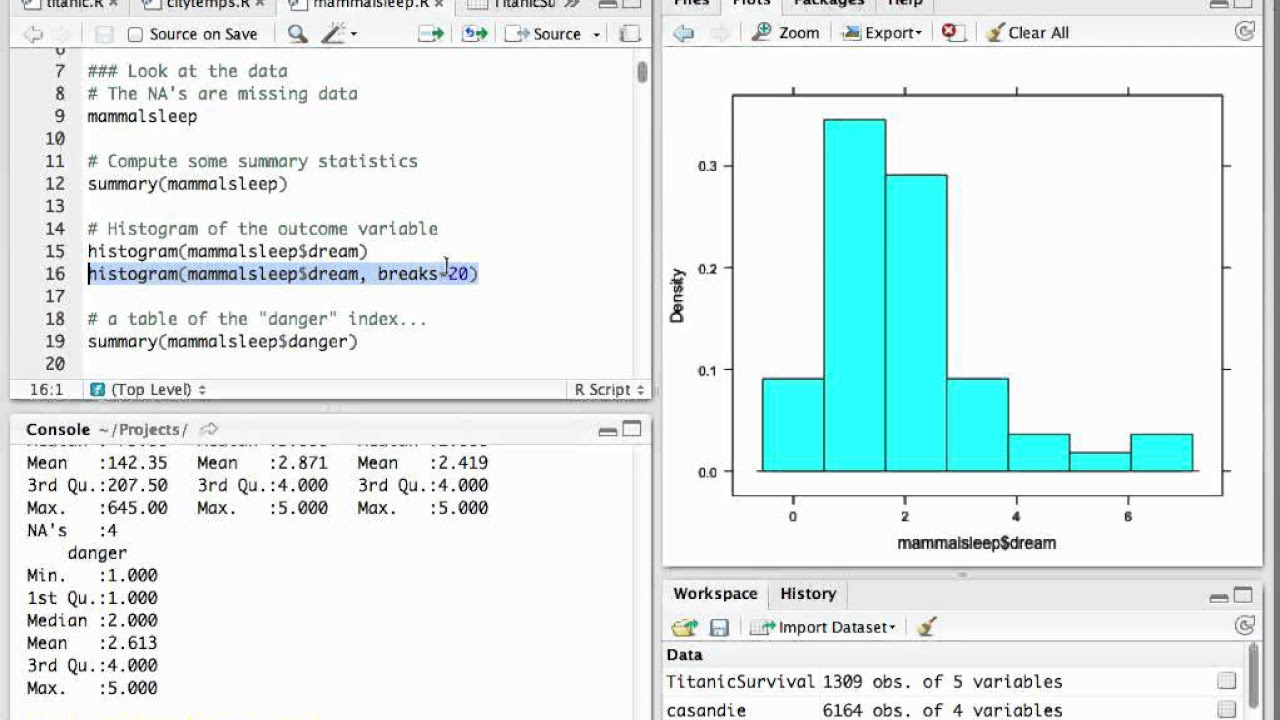Maximize the Console pane
This screenshot has height=720, width=1280.
pos(632,429)
